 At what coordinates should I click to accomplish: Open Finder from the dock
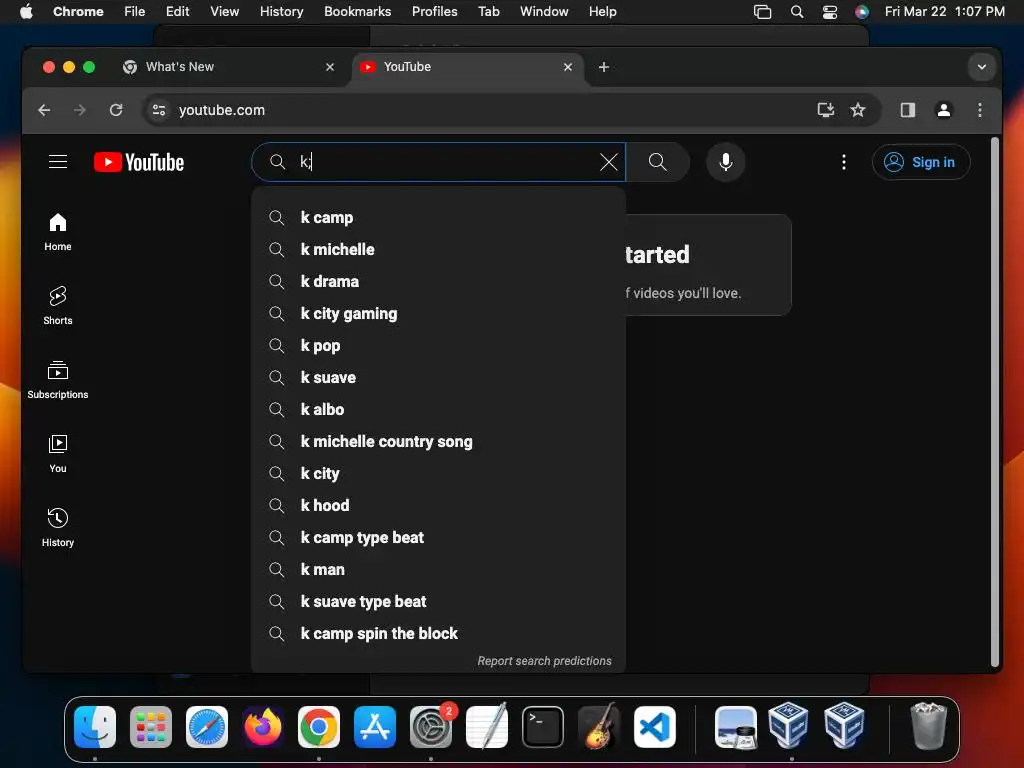[95, 727]
